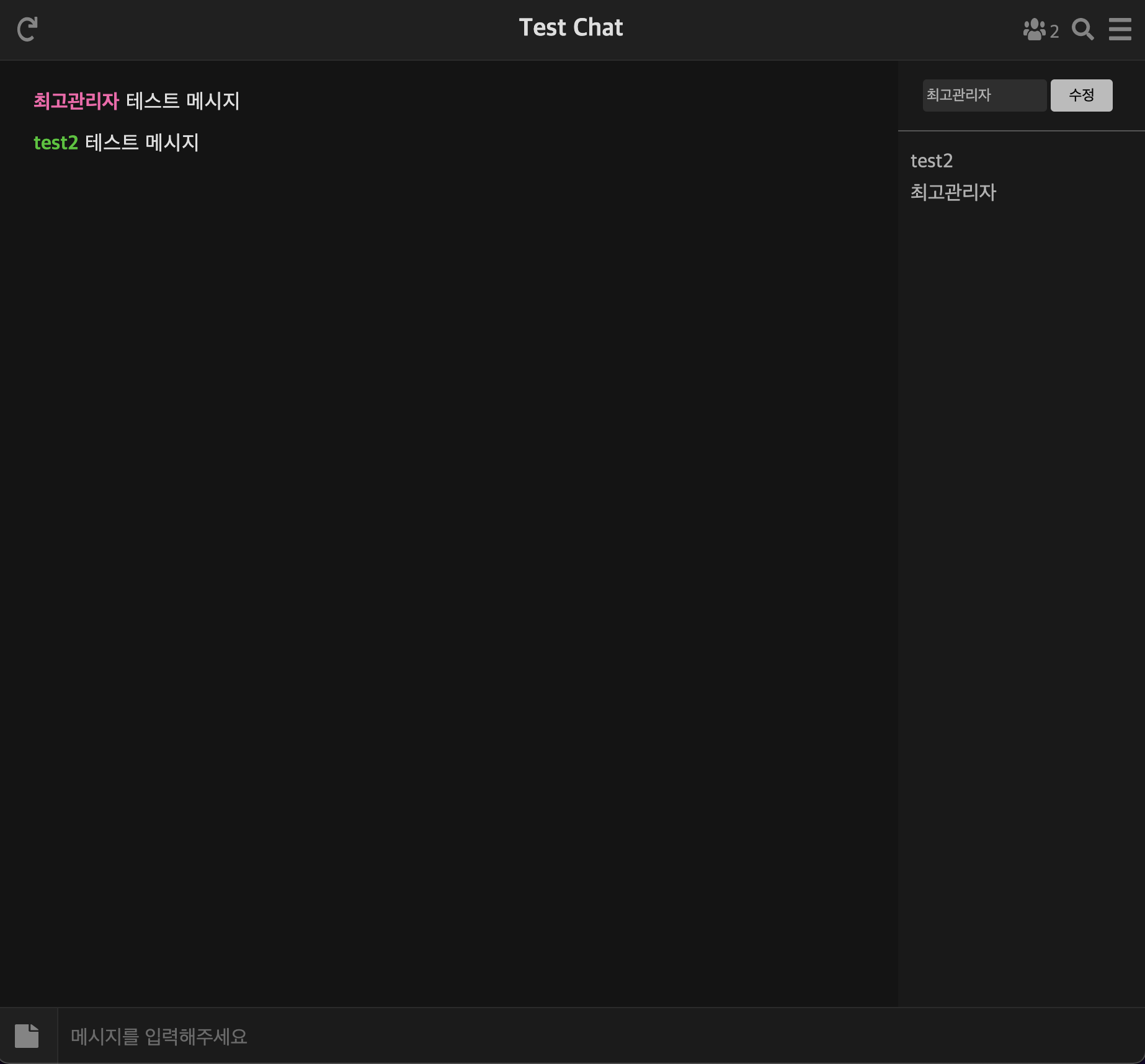Select 최고관리자 in the user list
Image resolution: width=1145 pixels, height=1064 pixels.
point(953,192)
